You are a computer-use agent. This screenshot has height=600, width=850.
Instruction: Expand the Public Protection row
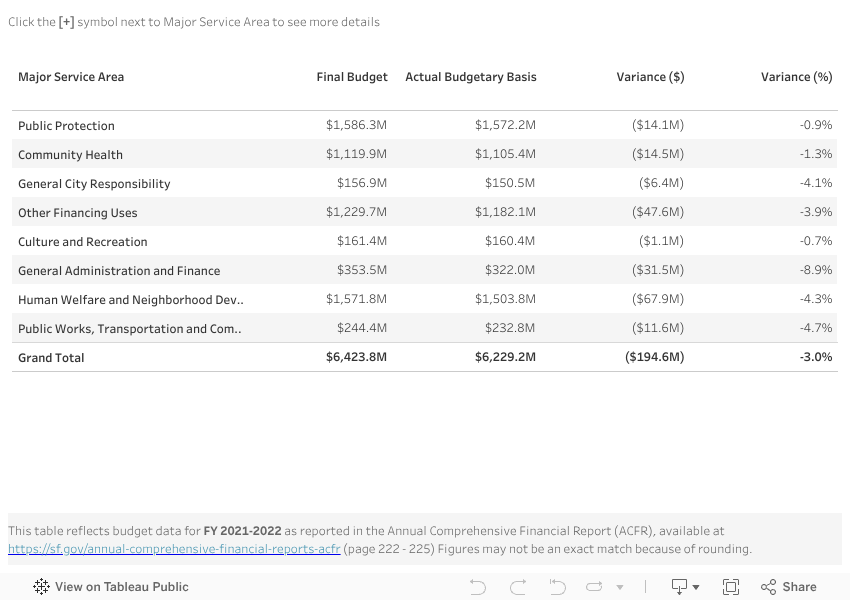point(66,126)
